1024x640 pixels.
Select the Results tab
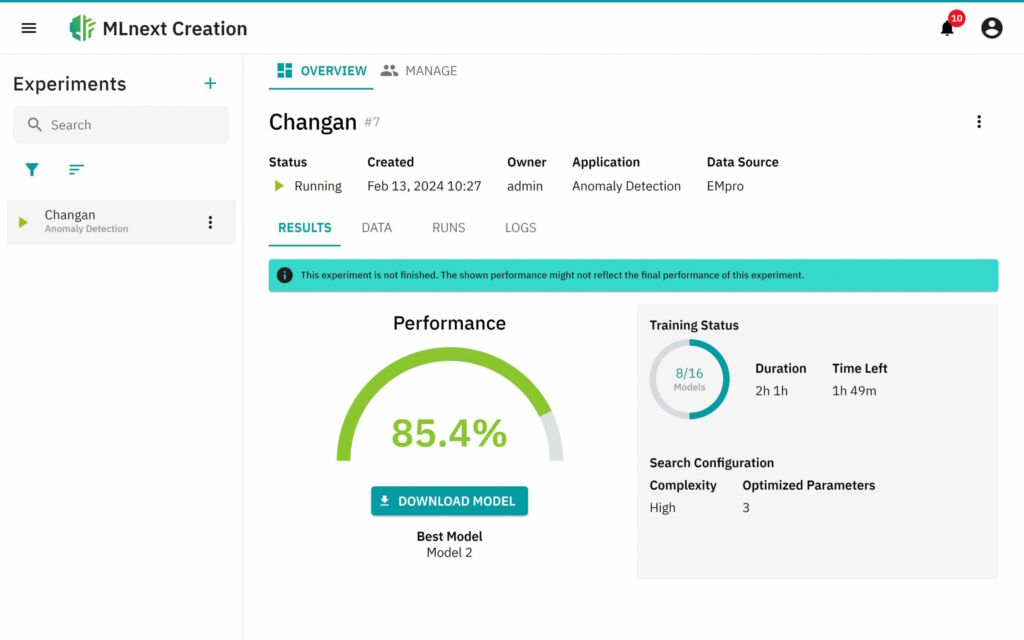pos(305,228)
